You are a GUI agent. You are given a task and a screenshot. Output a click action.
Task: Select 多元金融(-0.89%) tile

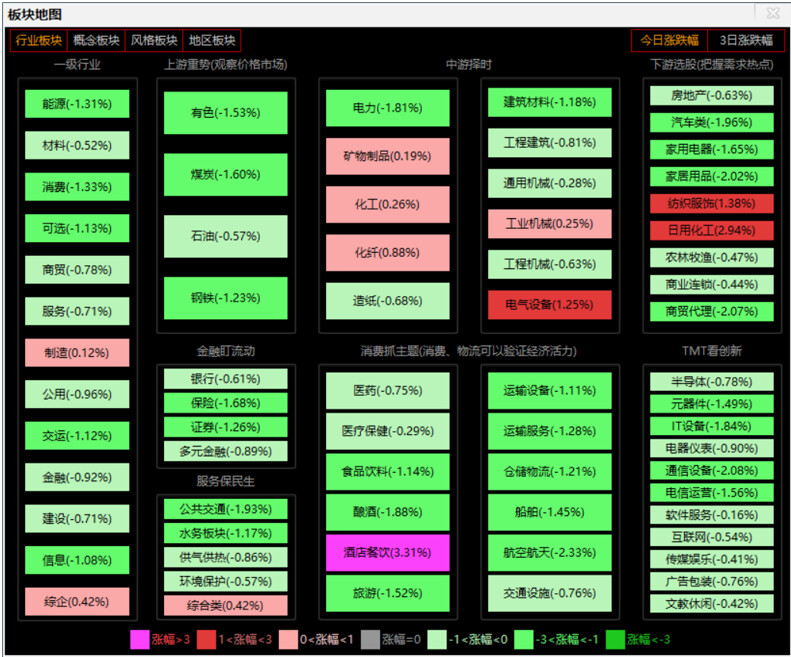pos(225,451)
